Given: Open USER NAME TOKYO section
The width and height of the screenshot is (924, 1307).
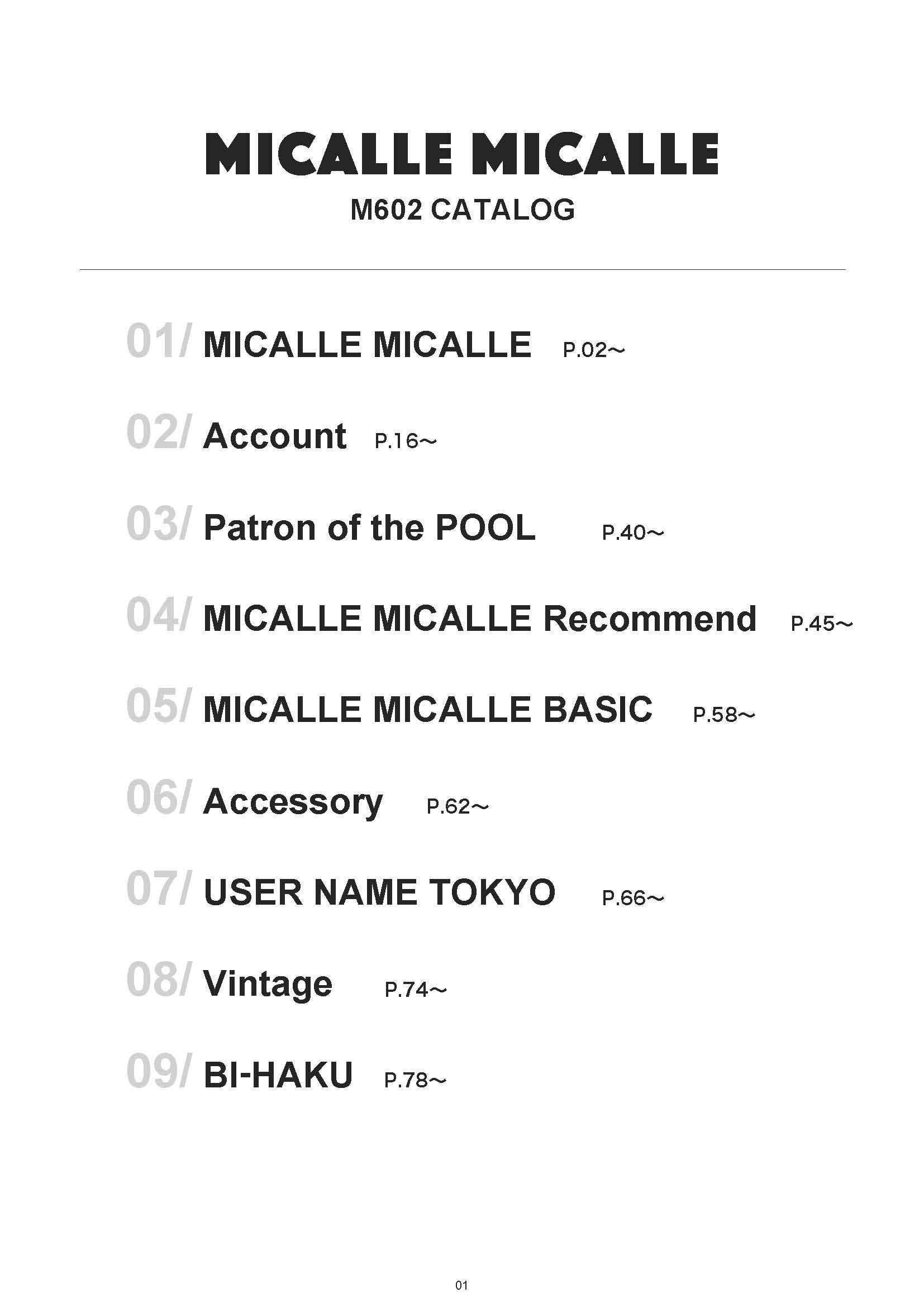Looking at the screenshot, I should point(379,892).
